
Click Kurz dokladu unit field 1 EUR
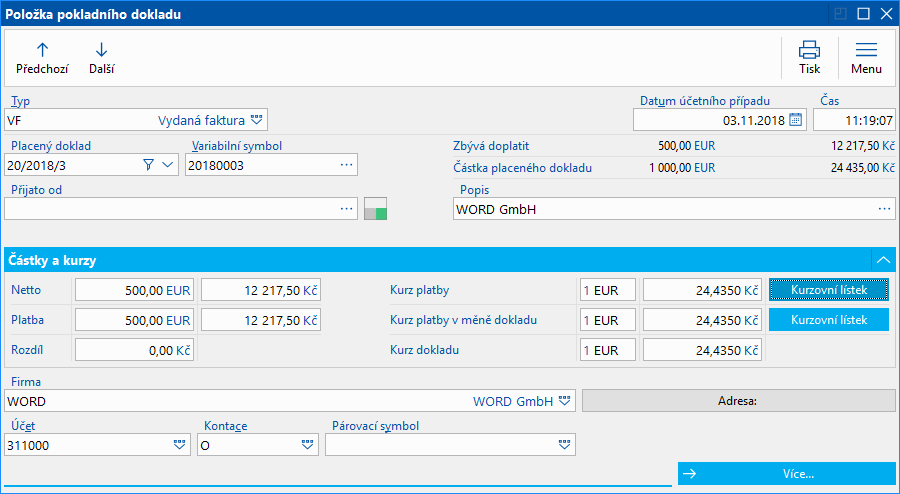(608, 350)
